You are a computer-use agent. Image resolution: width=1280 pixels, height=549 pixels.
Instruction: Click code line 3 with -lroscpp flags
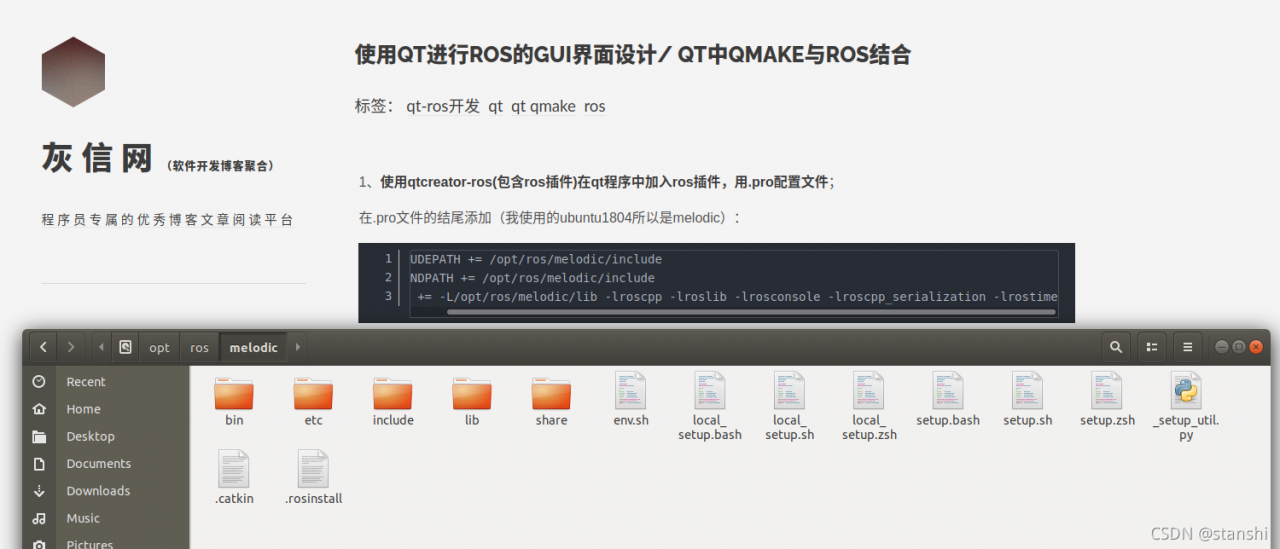click(737, 297)
